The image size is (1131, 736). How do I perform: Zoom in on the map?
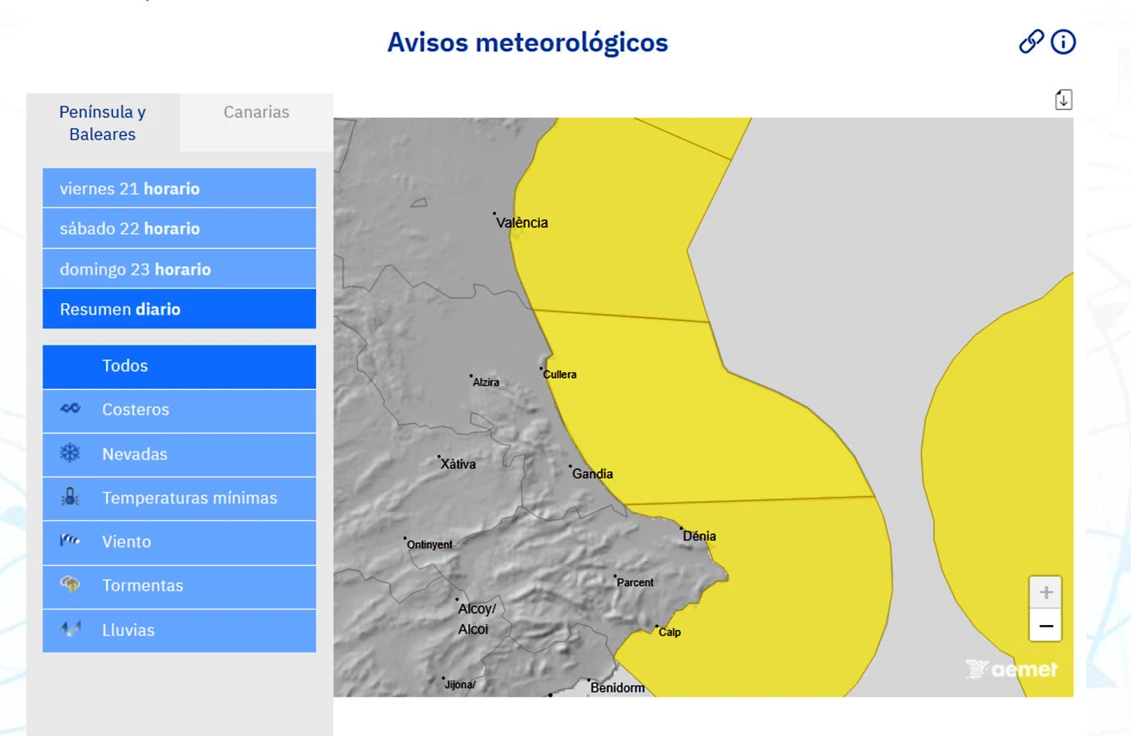point(1045,592)
